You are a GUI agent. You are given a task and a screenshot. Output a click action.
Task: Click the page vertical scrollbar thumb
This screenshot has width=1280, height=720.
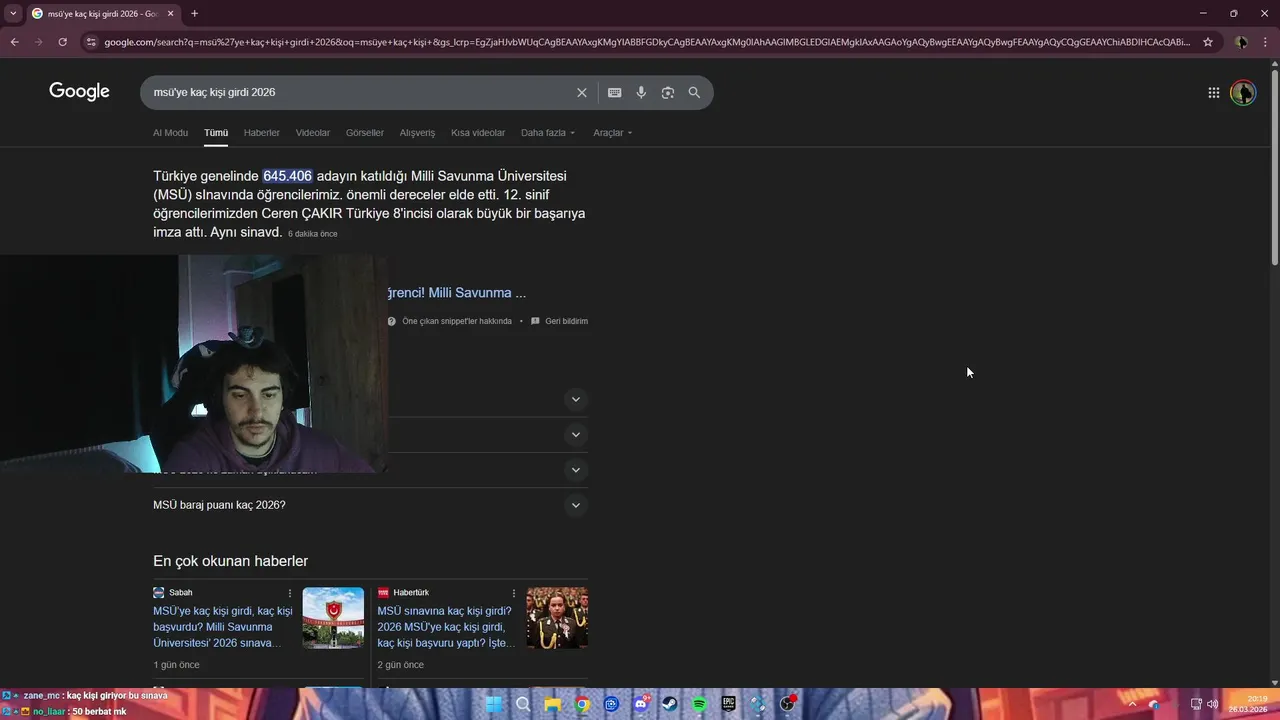coord(1274,167)
